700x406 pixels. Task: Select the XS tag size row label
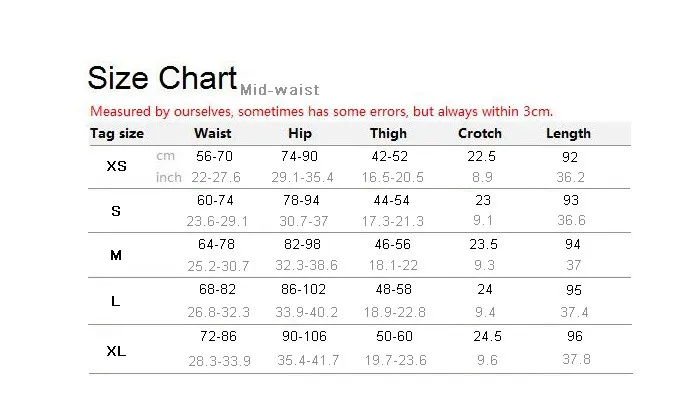[117, 166]
